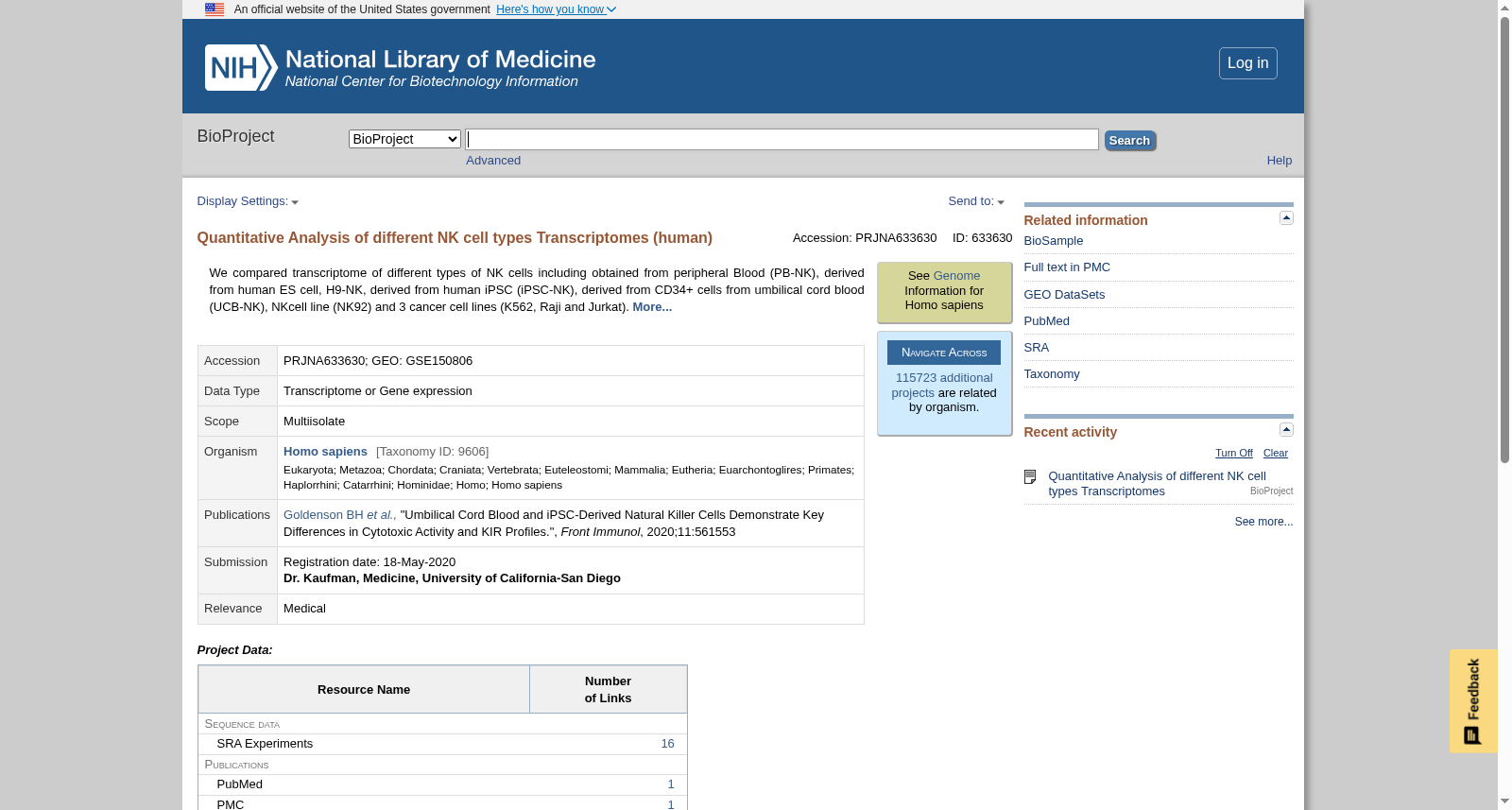Open the Help link
This screenshot has height=810, width=1512.
coord(1279,161)
